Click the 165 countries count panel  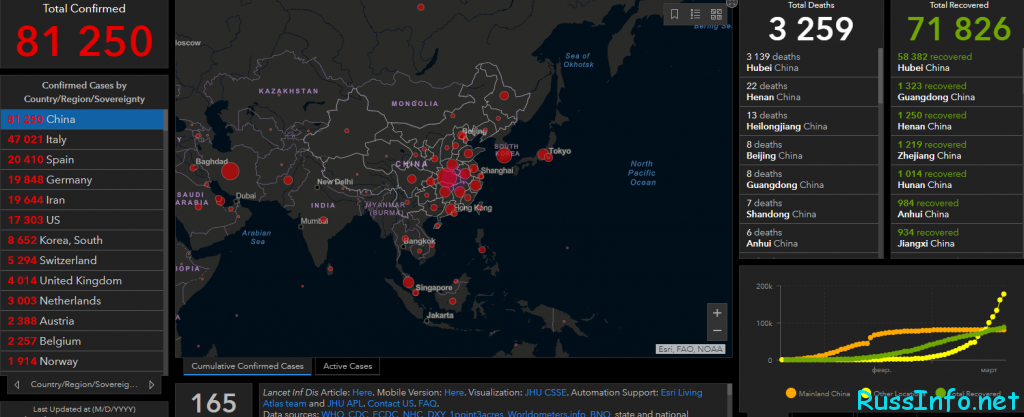click(x=214, y=401)
